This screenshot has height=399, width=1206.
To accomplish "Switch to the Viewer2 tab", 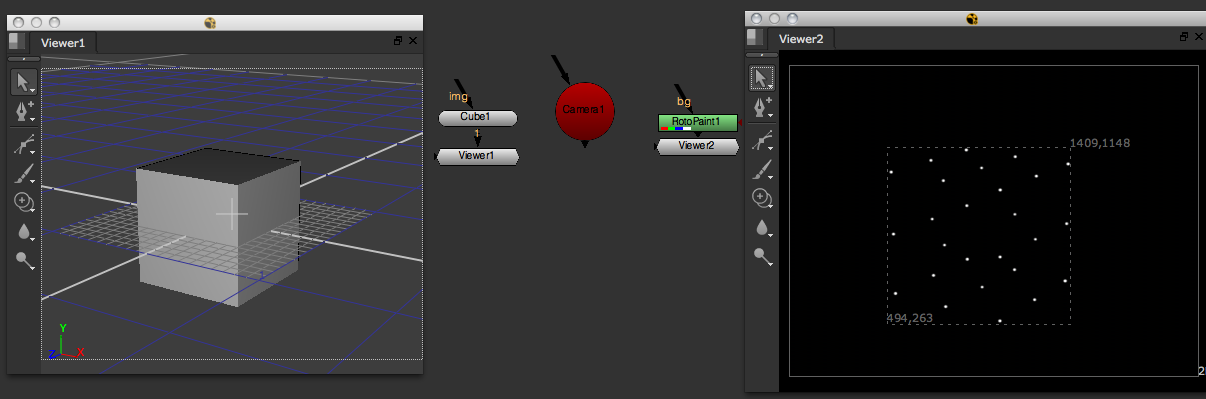I will [x=801, y=39].
